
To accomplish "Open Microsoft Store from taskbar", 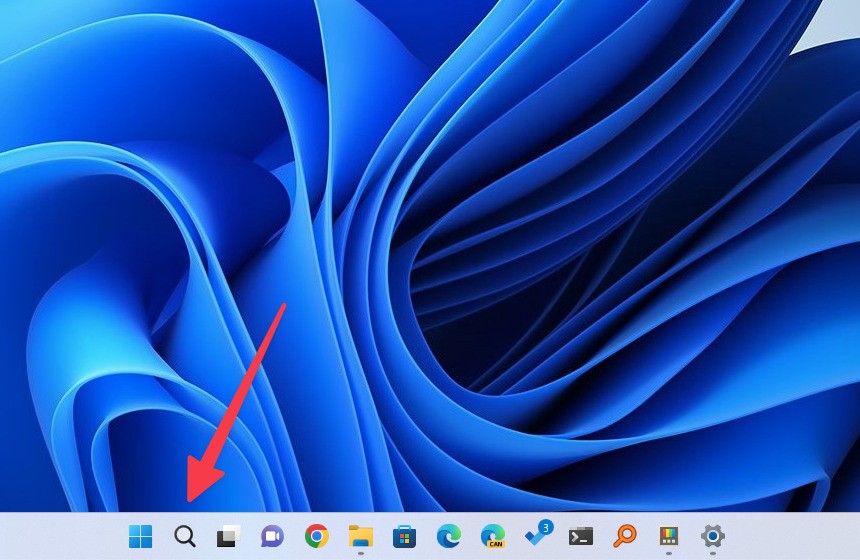I will tap(404, 536).
